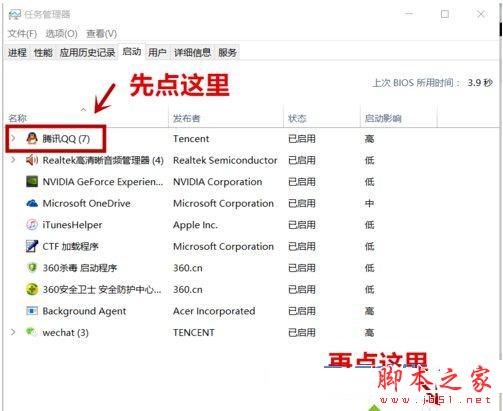Expand the Realtek audio manager (4) group
Viewport: 503px width, 411px height.
13,160
